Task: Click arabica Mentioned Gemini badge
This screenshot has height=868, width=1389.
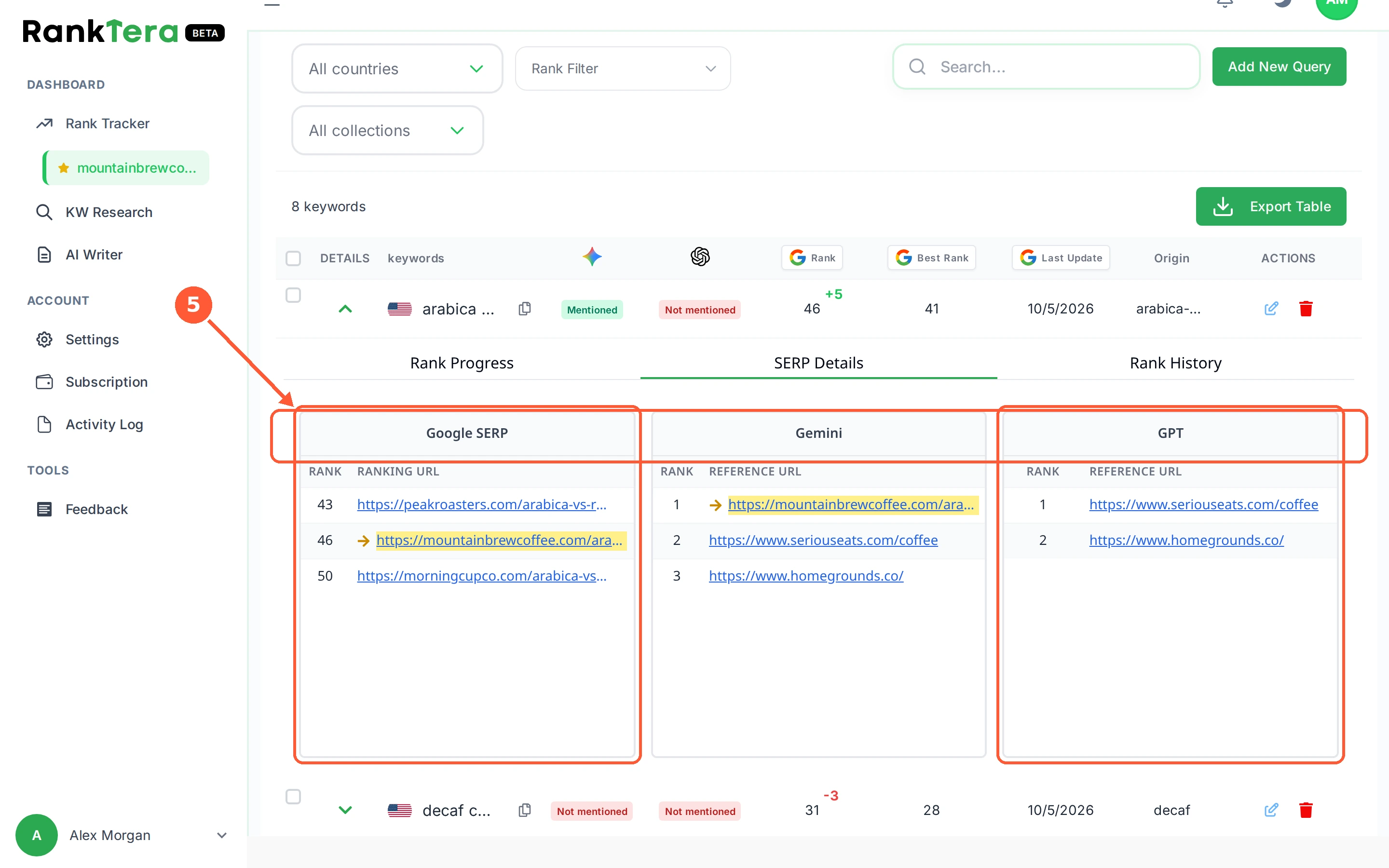Action: coord(592,310)
